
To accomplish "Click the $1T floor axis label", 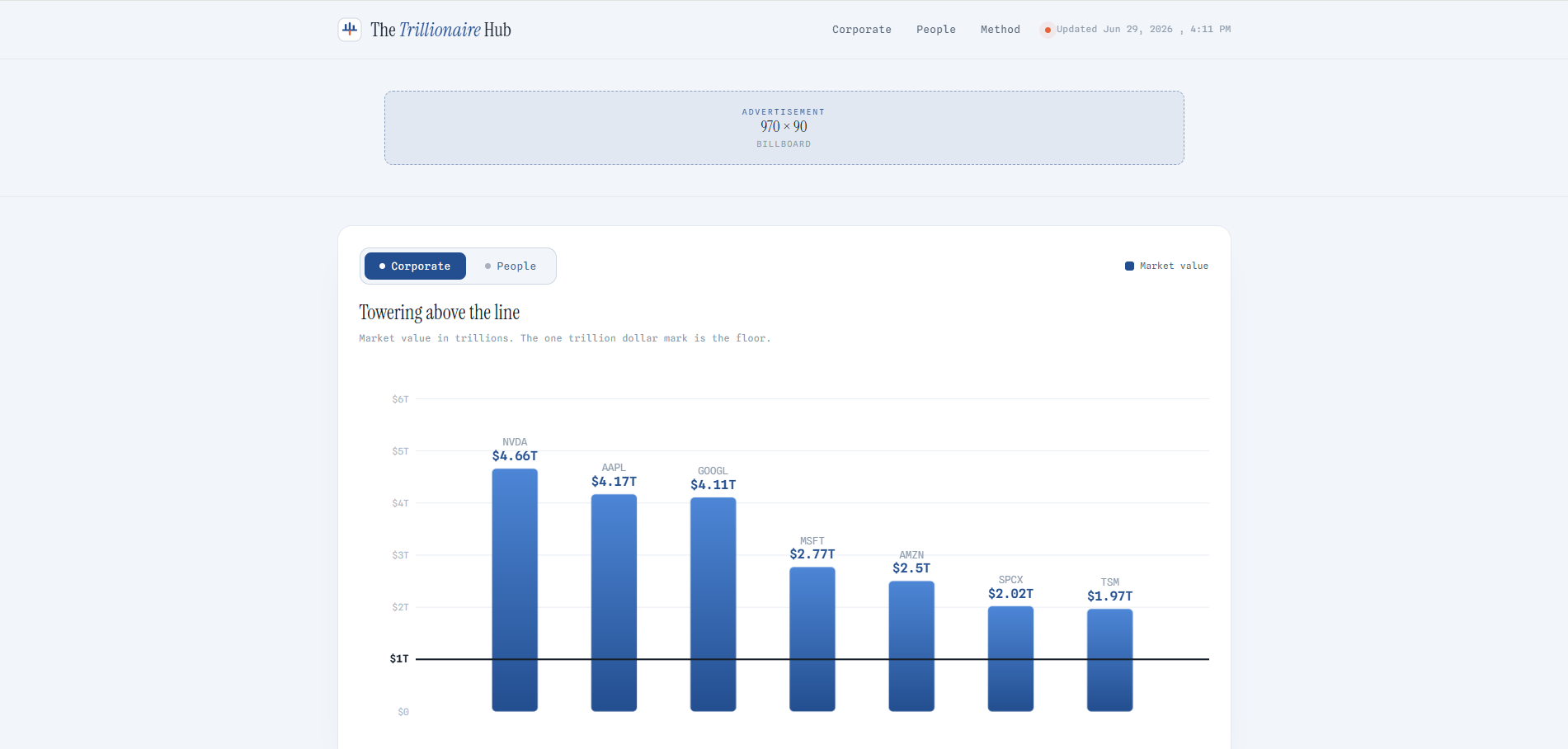I will point(399,659).
